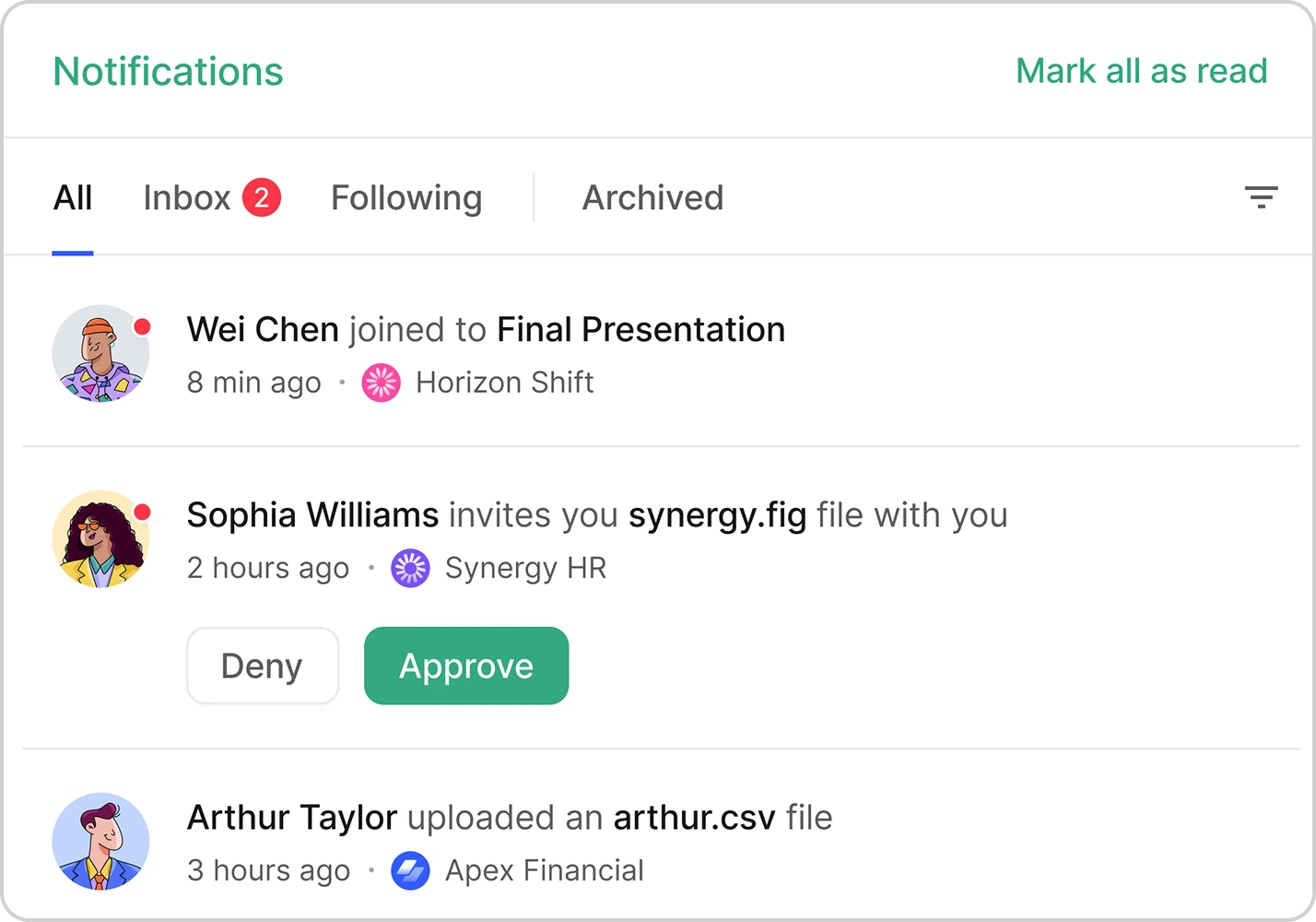This screenshot has width=1316, height=922.
Task: Deny the synergy.fig invite
Action: click(262, 666)
